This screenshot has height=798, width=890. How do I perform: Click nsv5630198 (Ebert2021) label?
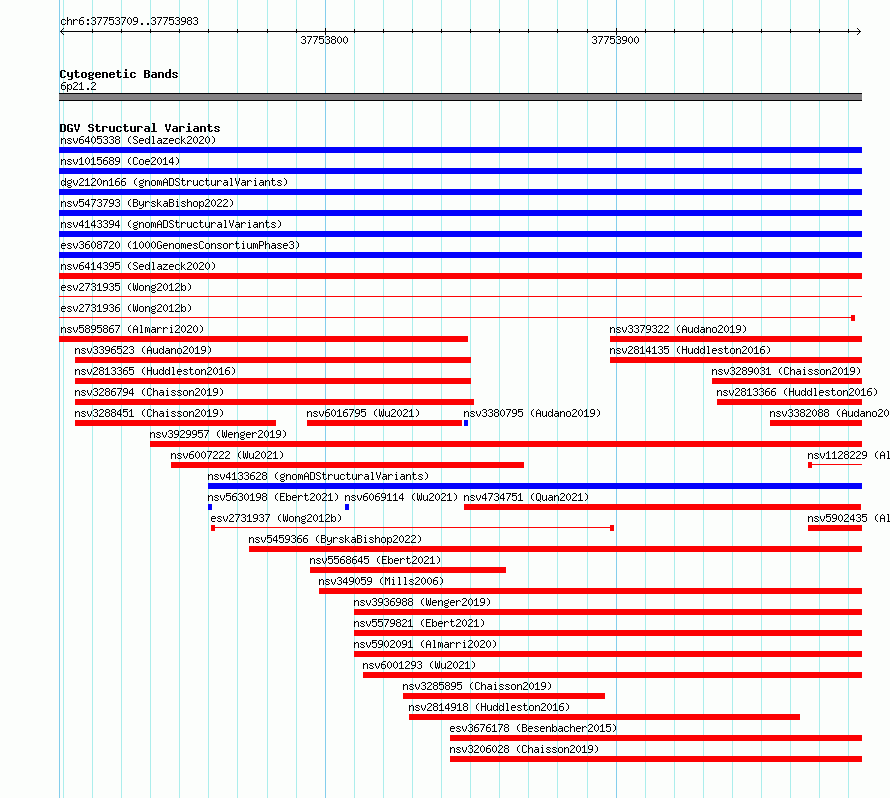(273, 497)
